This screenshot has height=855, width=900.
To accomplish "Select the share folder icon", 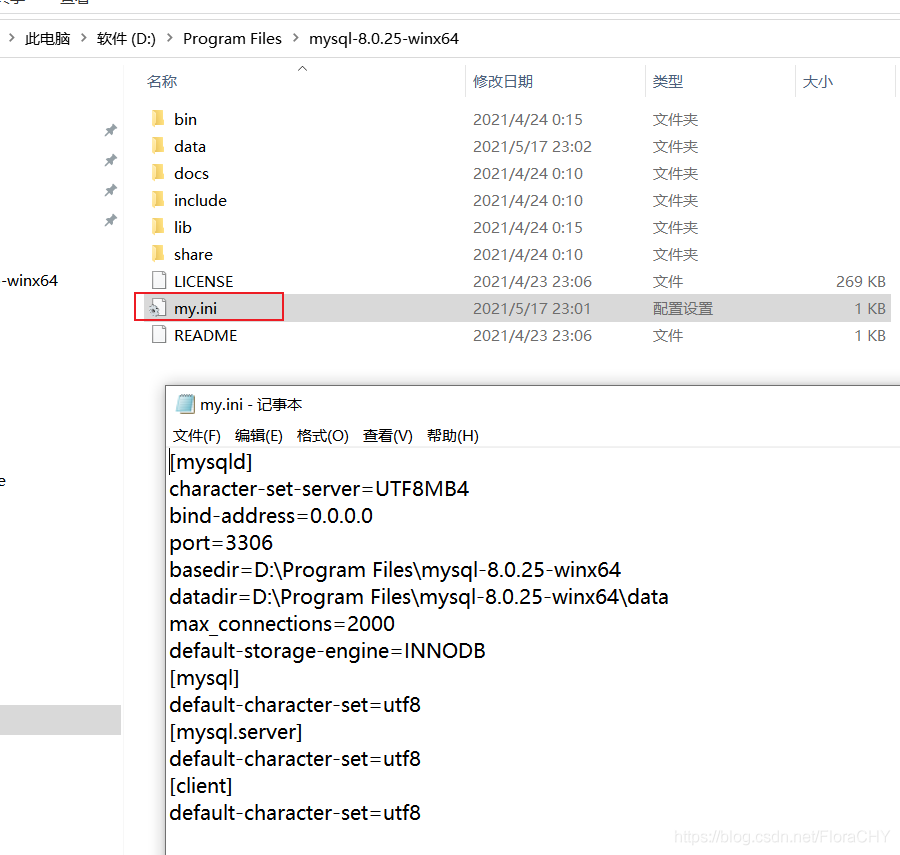I will (x=158, y=254).
